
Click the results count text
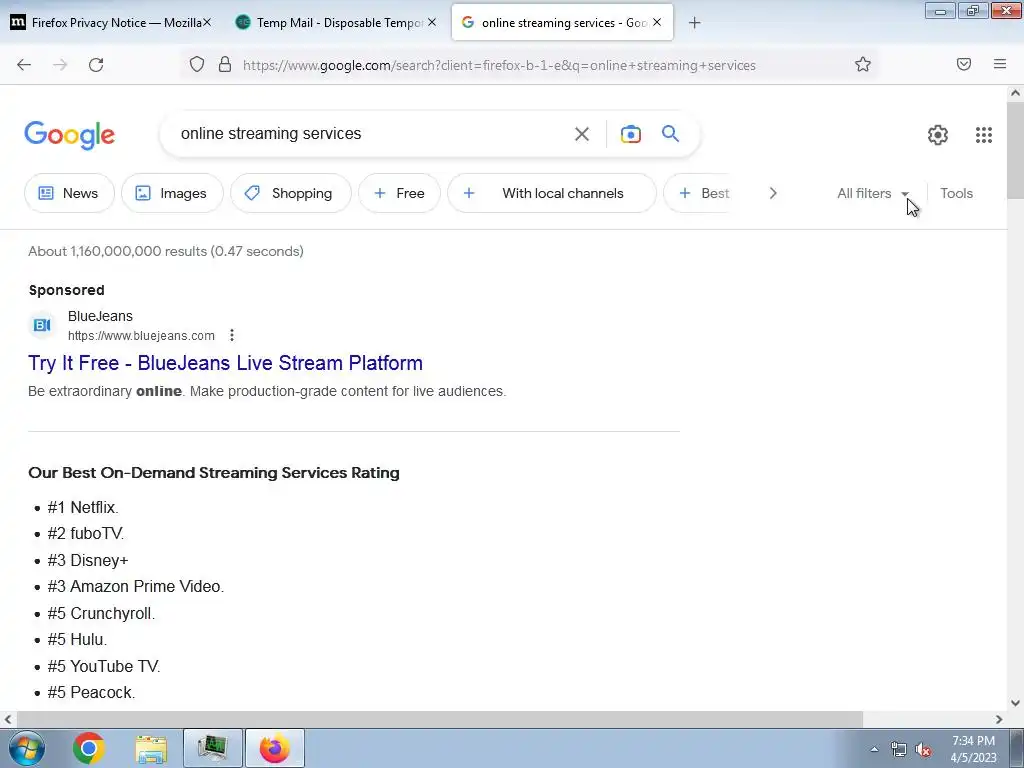166,251
